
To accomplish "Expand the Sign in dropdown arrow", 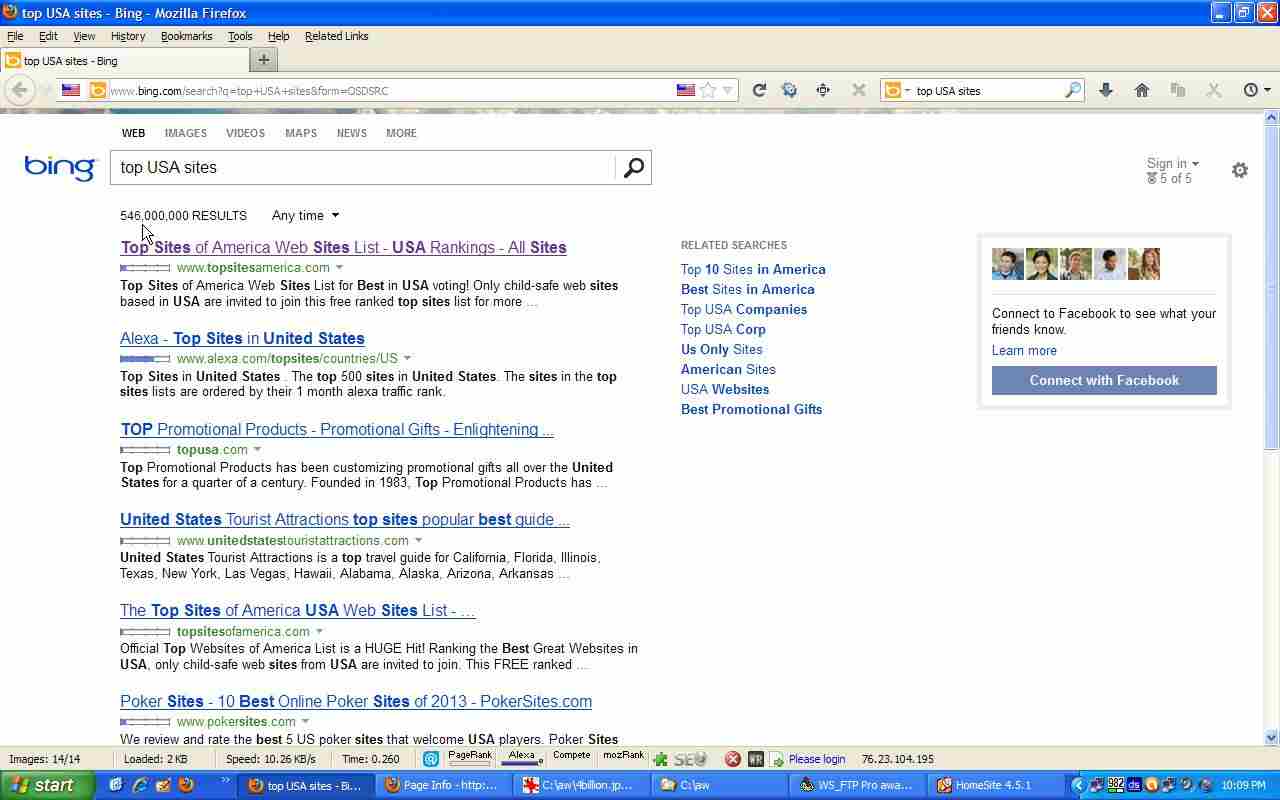I will coord(1195,164).
